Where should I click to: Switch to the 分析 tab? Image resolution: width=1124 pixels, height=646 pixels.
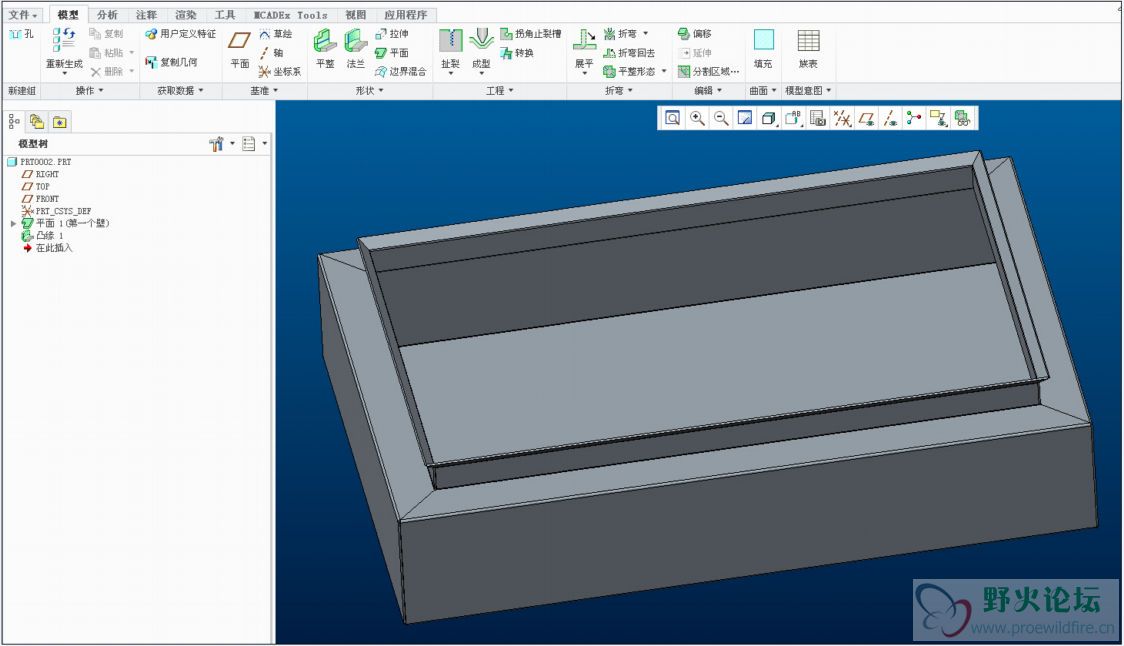(108, 14)
